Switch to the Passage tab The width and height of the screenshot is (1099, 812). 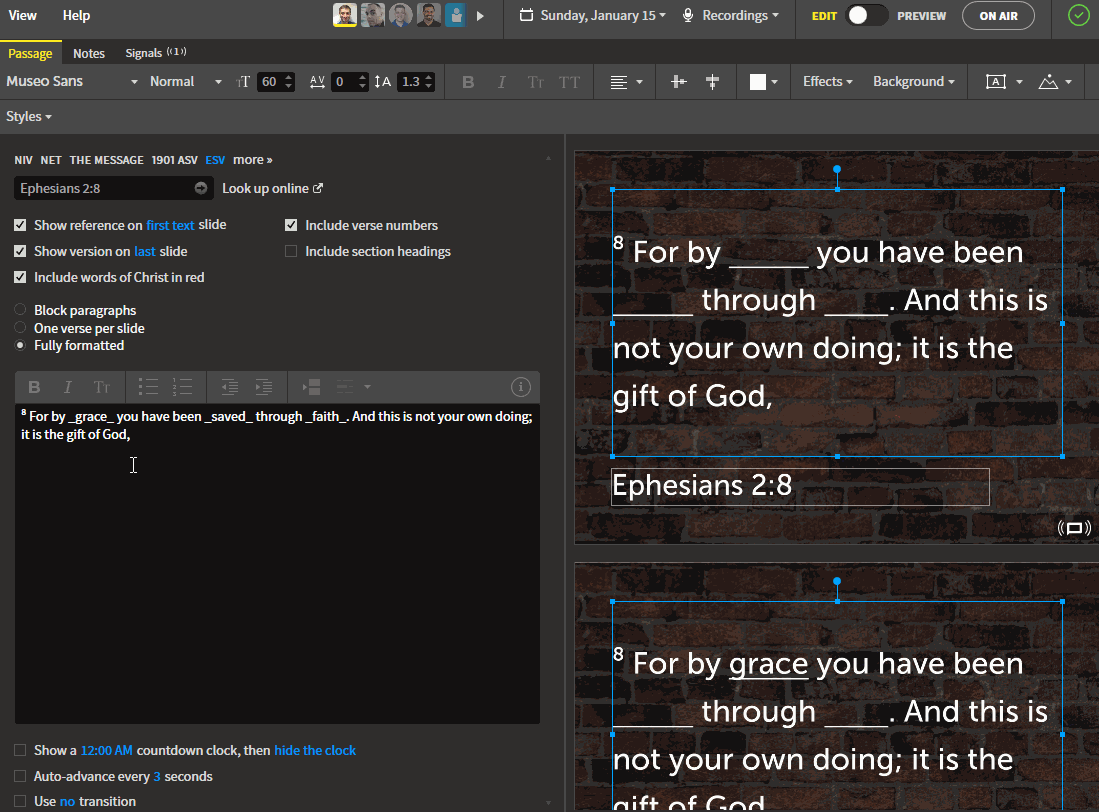coord(30,53)
